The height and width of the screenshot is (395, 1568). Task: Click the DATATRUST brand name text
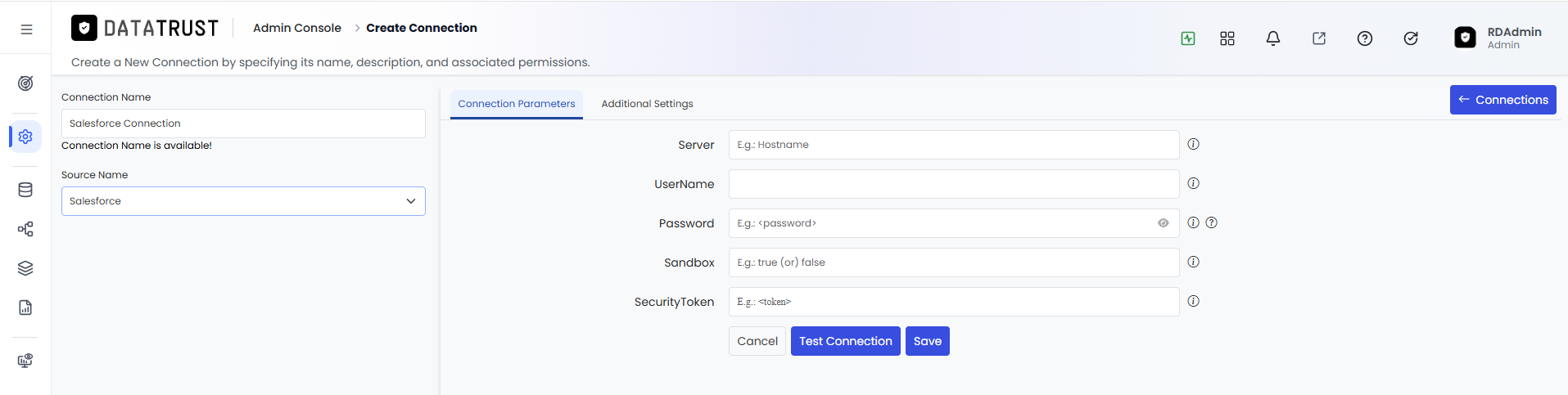[161, 29]
